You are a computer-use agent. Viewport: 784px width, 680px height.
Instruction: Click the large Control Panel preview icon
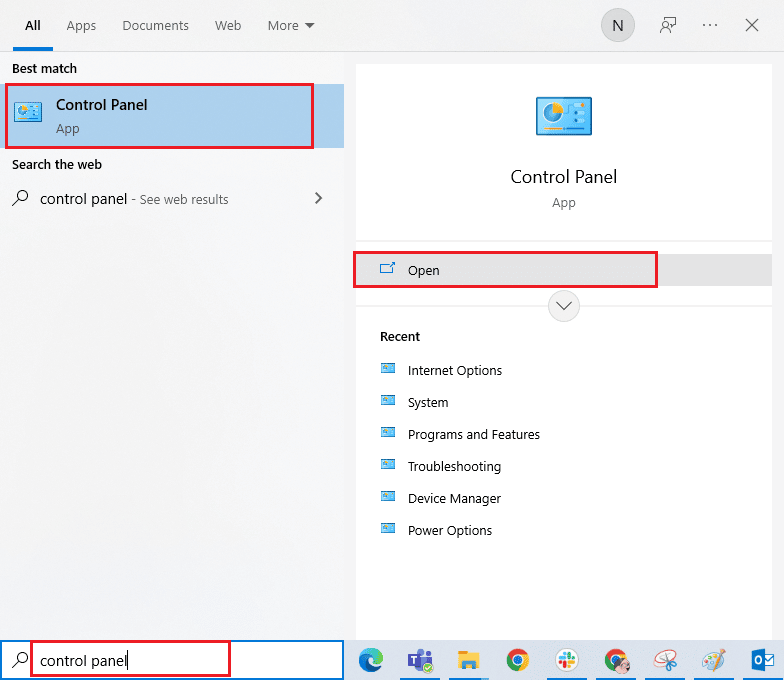coord(564,116)
